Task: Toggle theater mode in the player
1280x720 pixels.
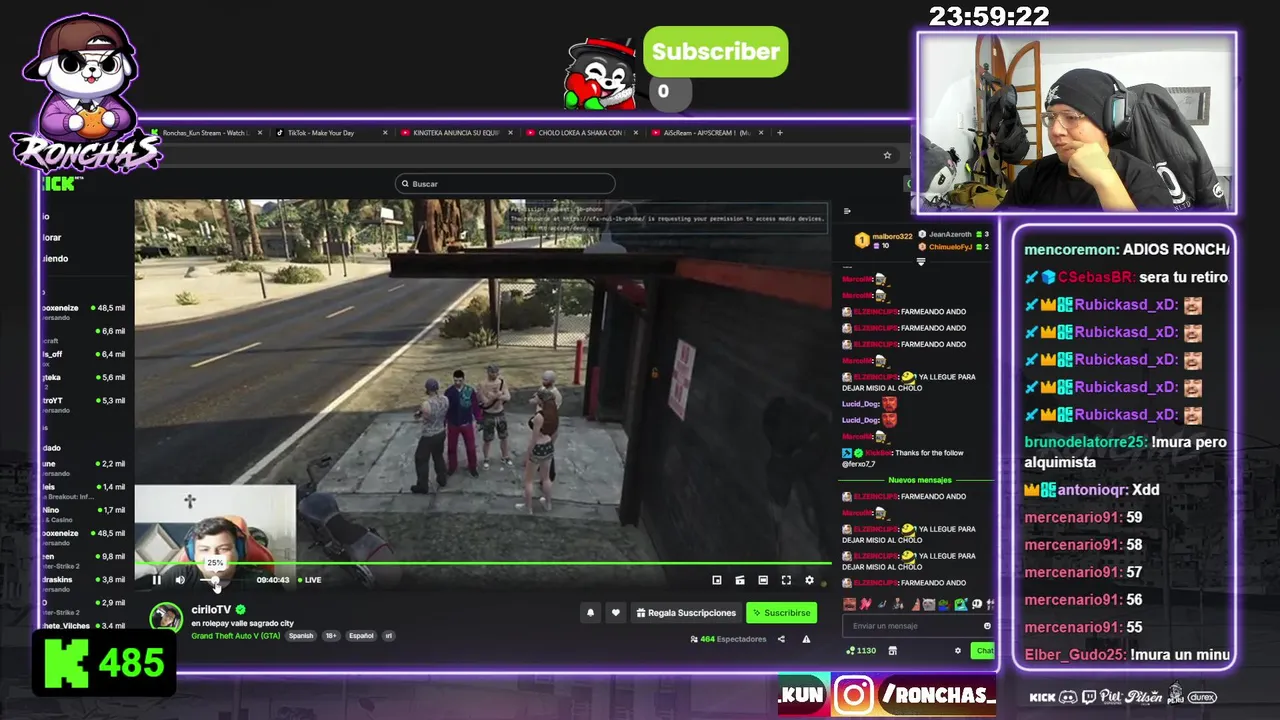Action: coord(763,580)
